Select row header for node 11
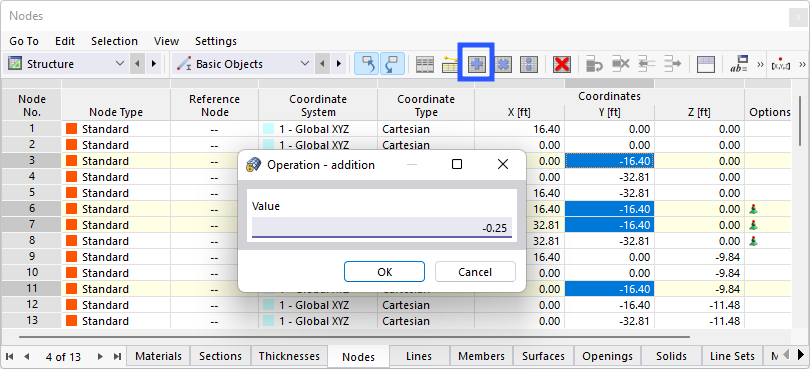 tap(32, 289)
